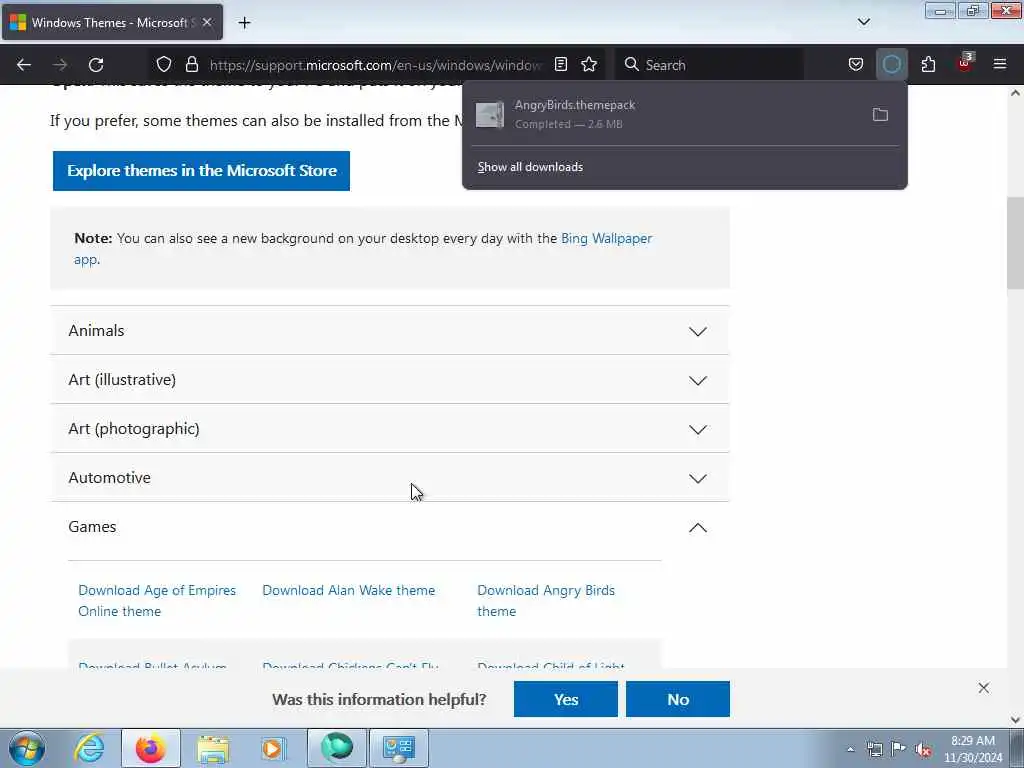Expand the Animals section
This screenshot has width=1024, height=768.
(x=389, y=330)
